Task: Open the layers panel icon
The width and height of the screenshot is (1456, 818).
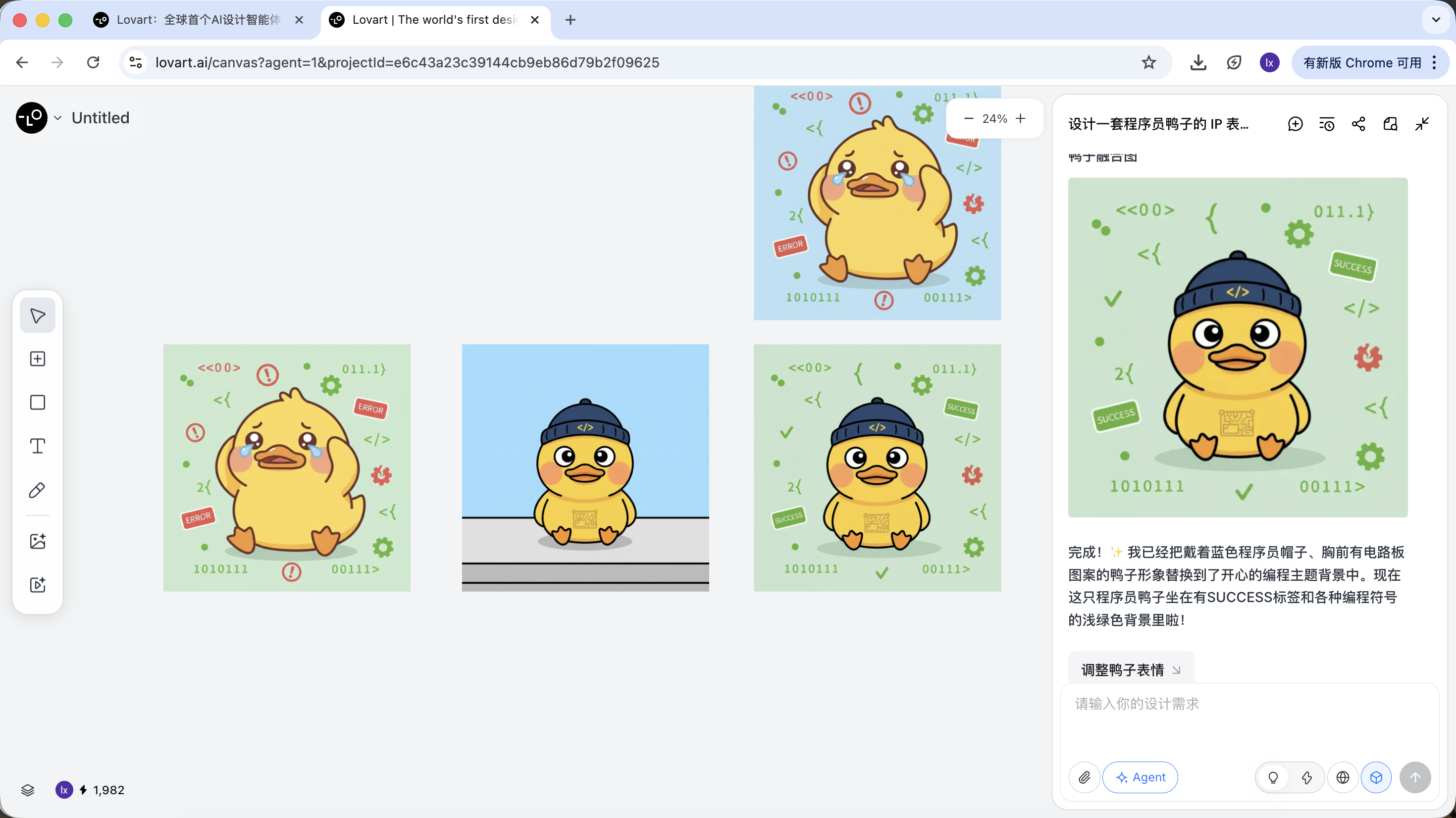Action: (x=28, y=790)
